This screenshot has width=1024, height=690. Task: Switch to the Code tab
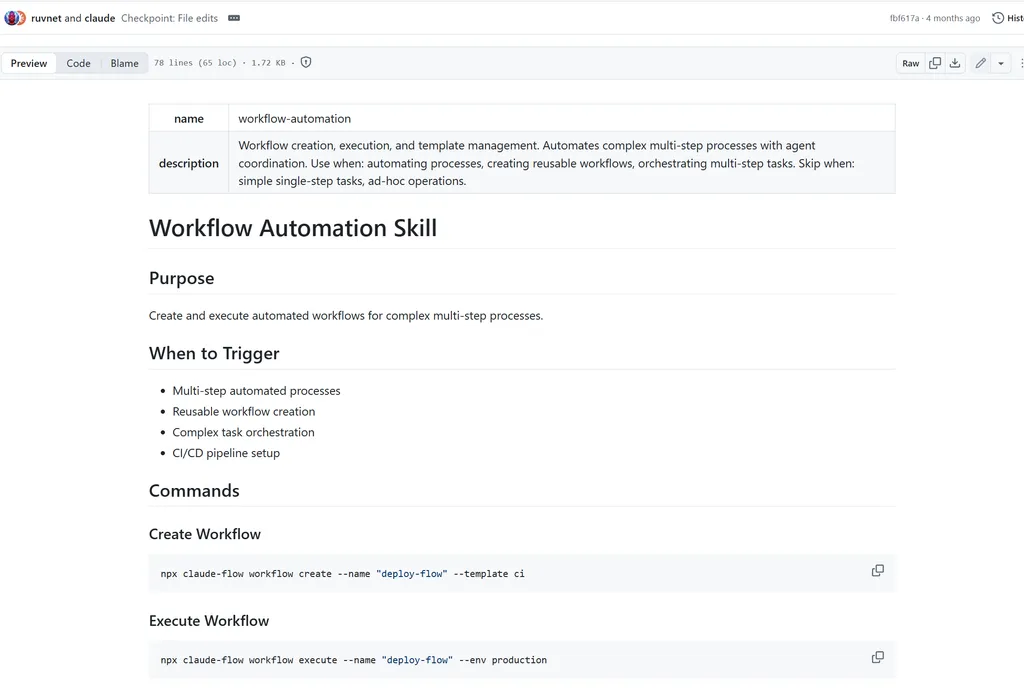(x=78, y=63)
